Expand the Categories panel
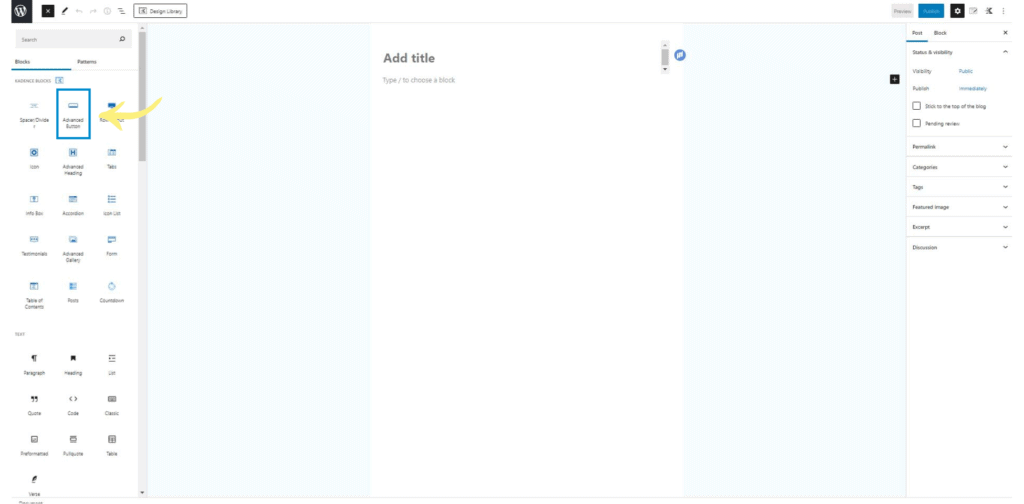 pyautogui.click(x=961, y=167)
